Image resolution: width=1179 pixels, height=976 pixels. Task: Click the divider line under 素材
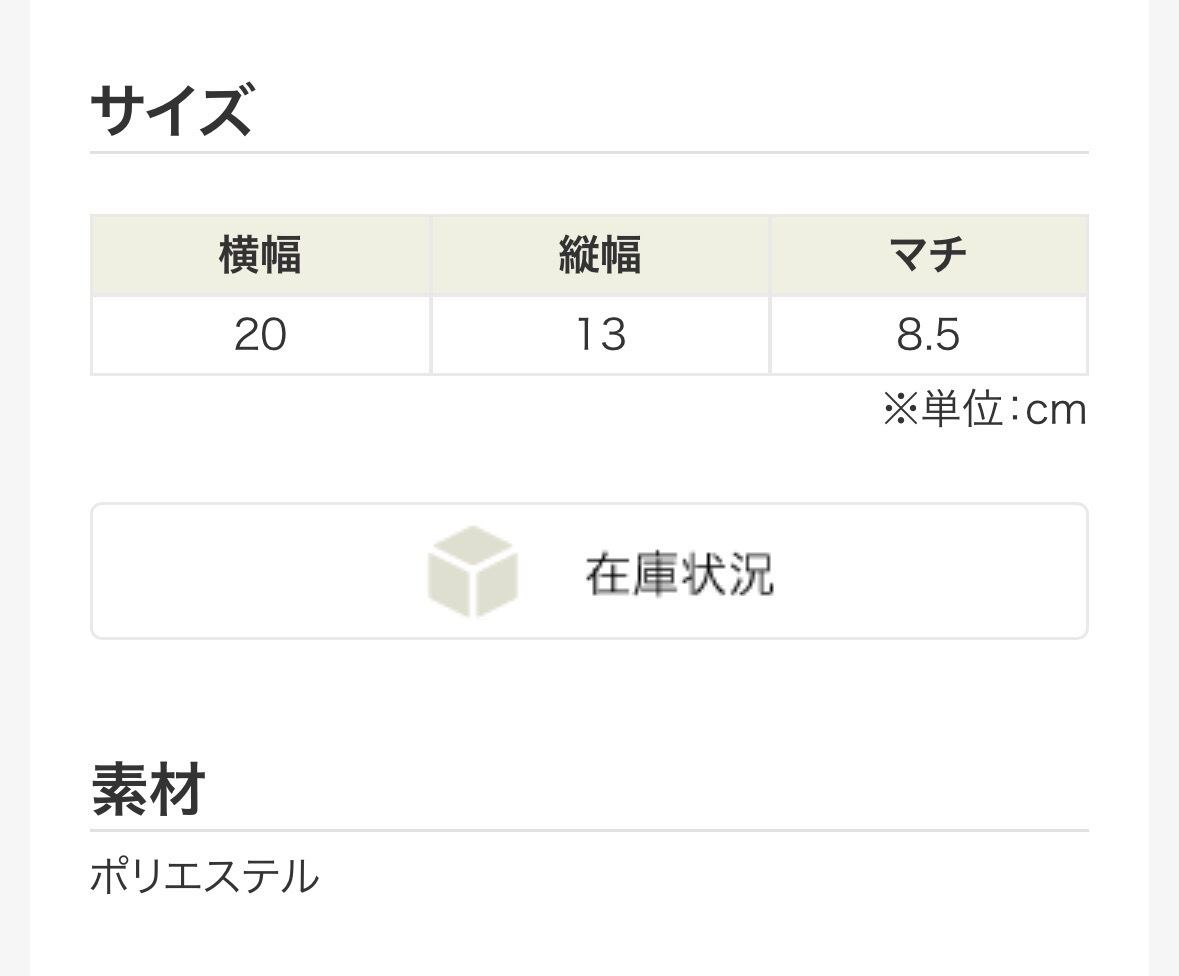[x=590, y=831]
